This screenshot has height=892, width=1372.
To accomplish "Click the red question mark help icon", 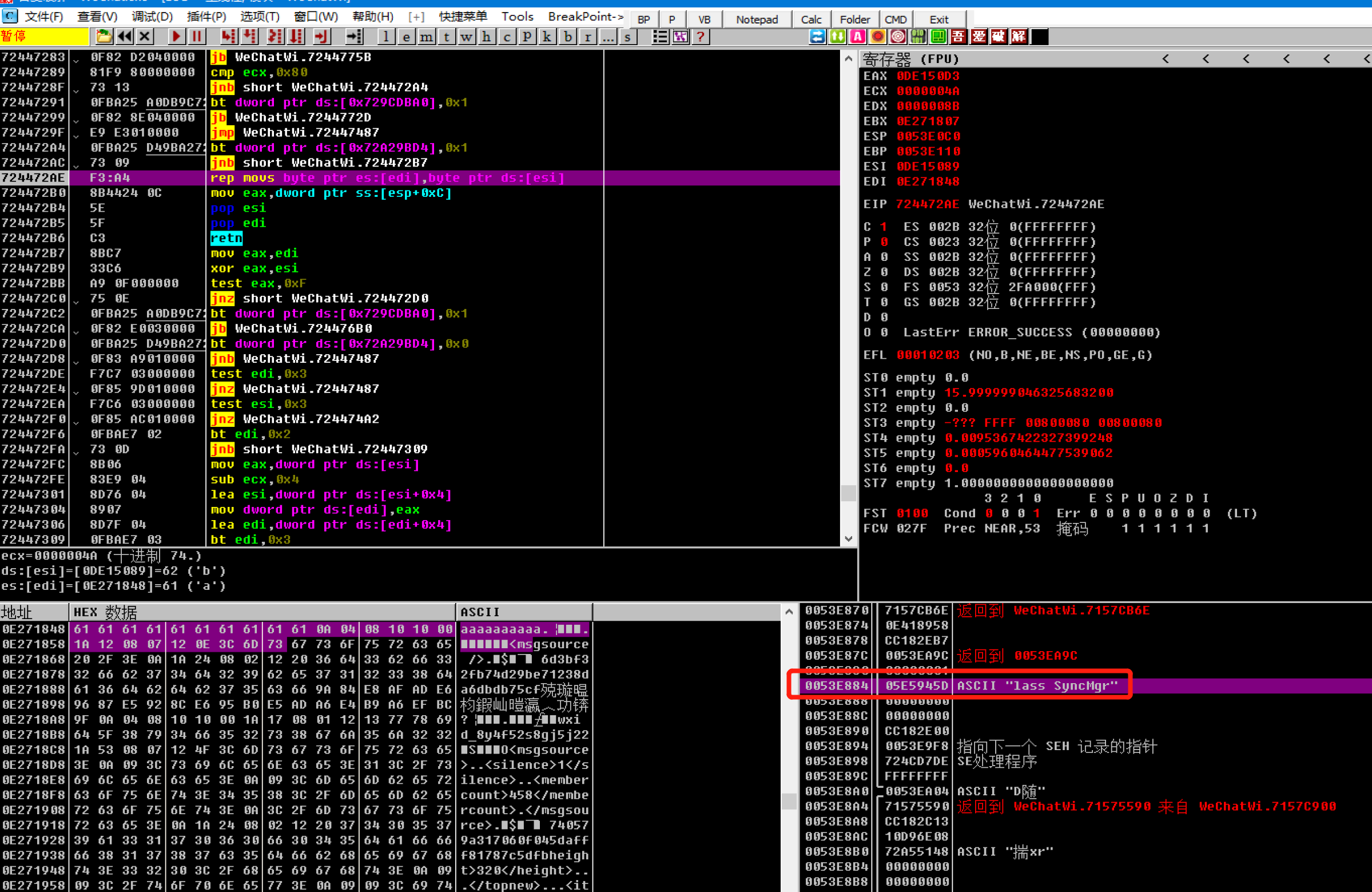I will [x=701, y=36].
